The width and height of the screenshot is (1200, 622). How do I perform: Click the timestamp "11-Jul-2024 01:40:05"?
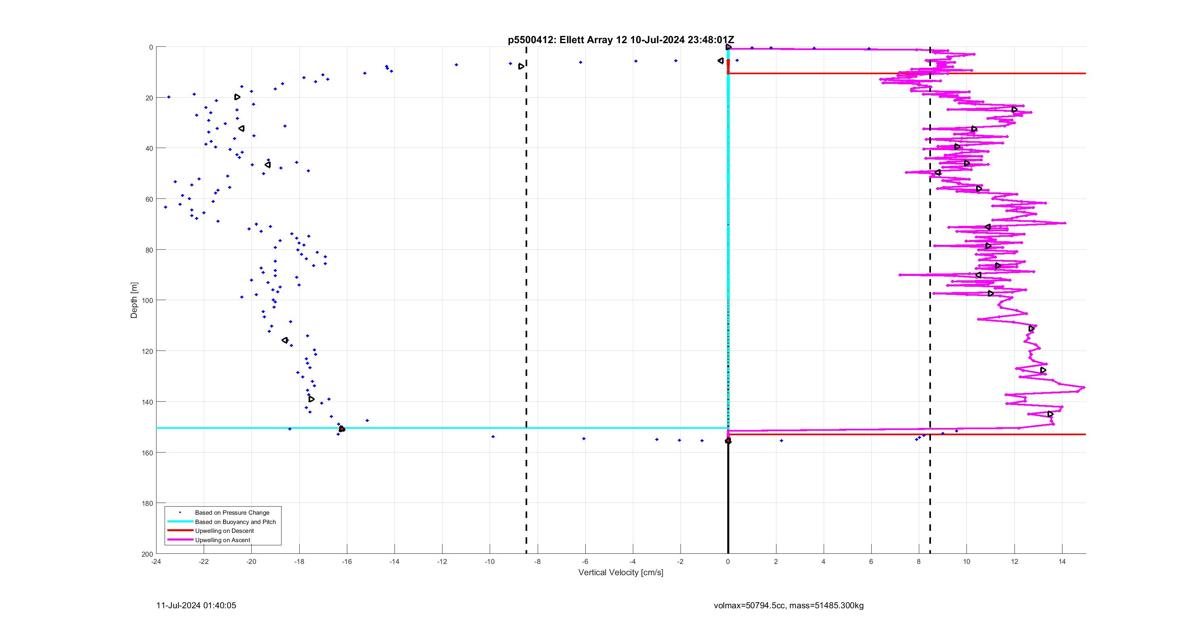click(196, 605)
